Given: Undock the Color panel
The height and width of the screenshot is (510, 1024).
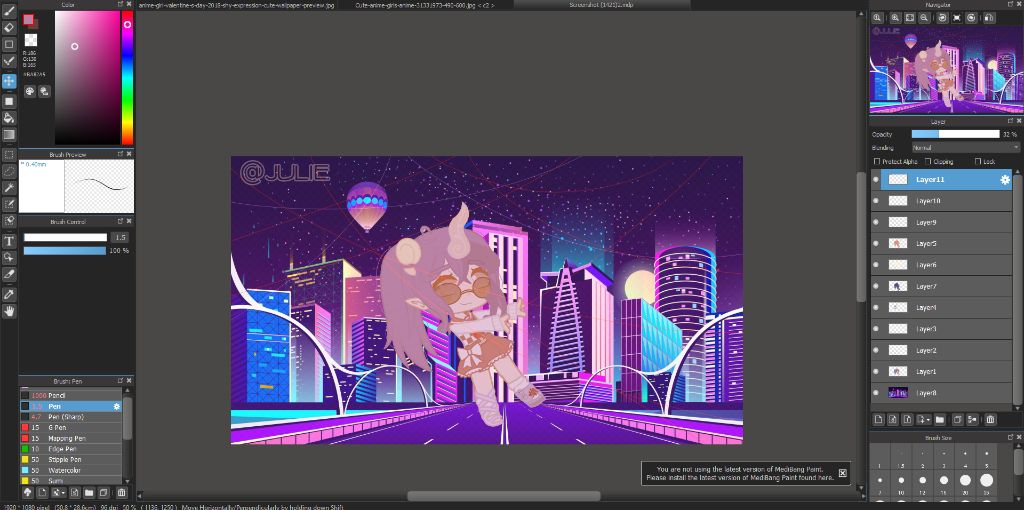Looking at the screenshot, I should click(121, 5).
